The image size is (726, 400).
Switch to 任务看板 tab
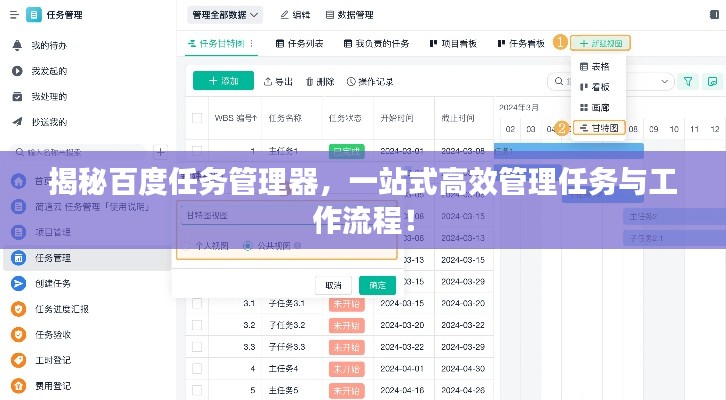(x=521, y=44)
